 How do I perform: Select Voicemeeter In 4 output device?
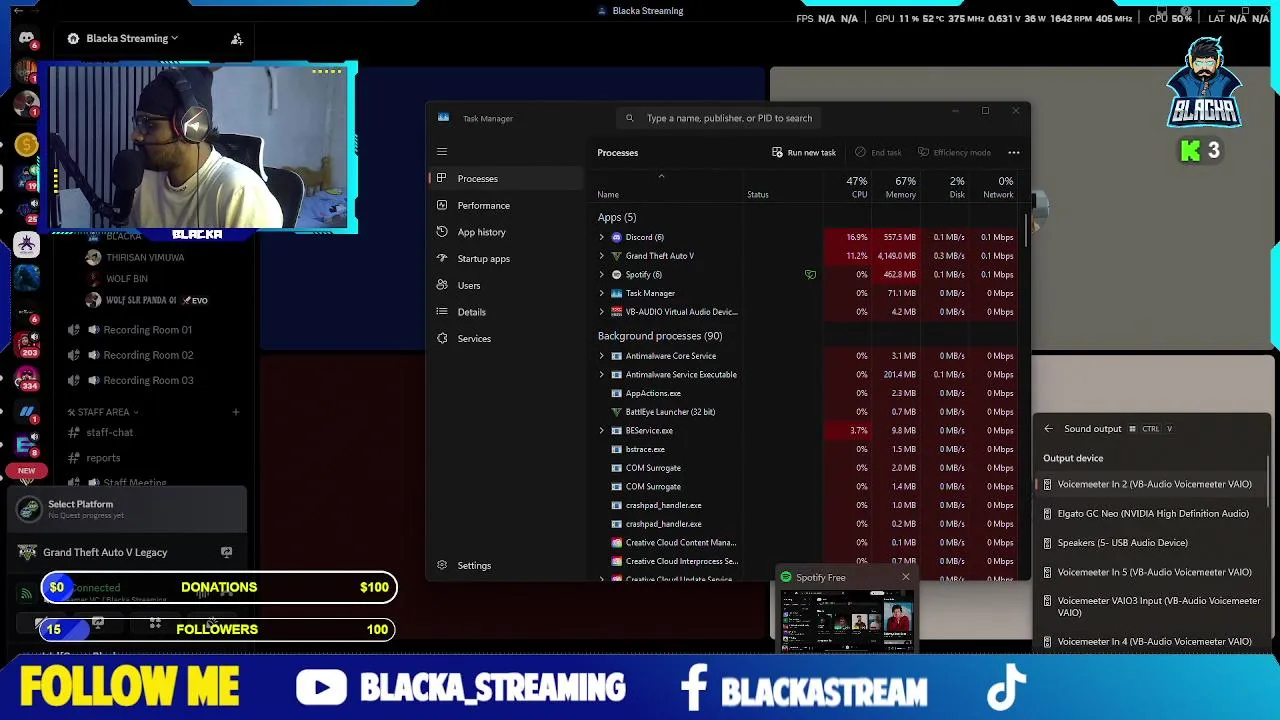1152,642
